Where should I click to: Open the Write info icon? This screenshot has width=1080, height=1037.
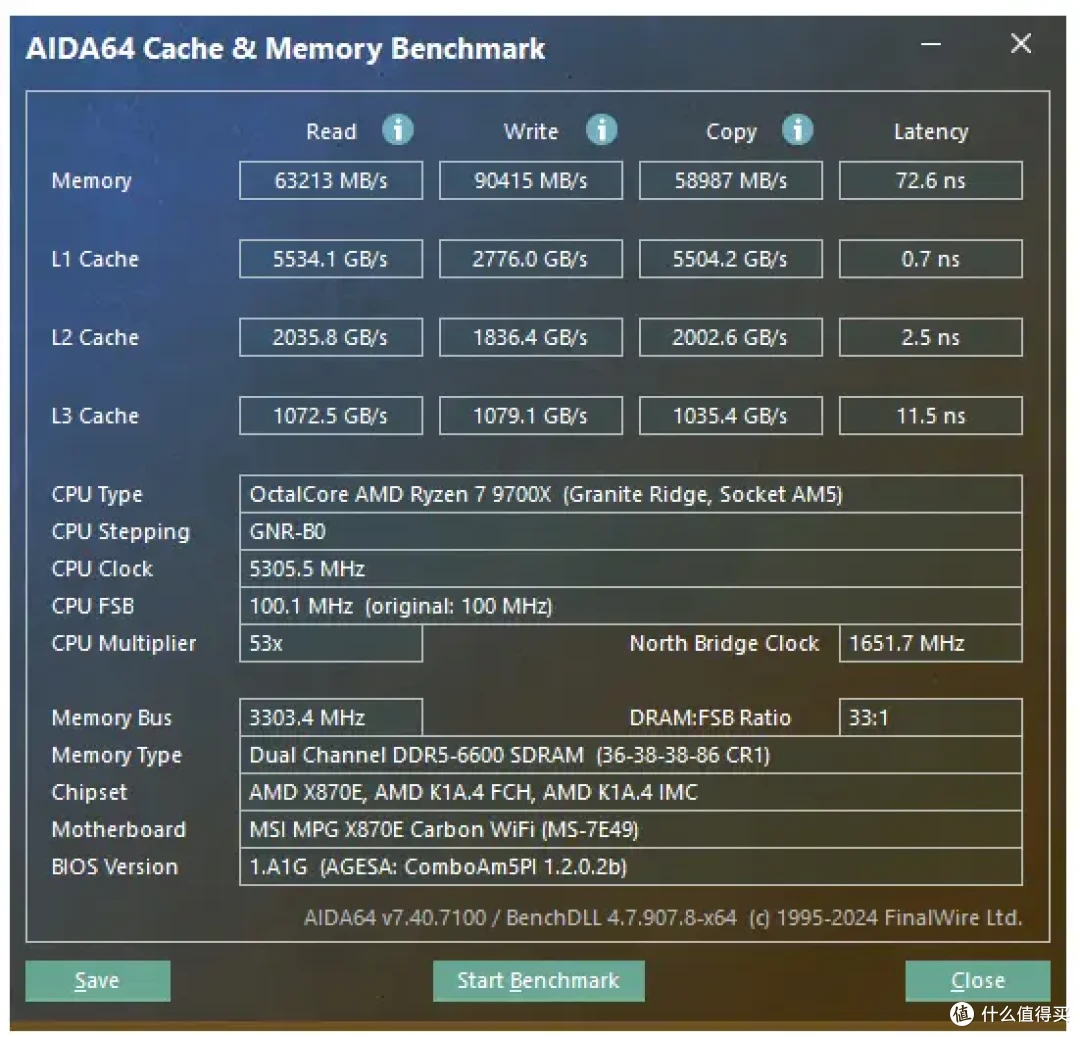pos(601,129)
